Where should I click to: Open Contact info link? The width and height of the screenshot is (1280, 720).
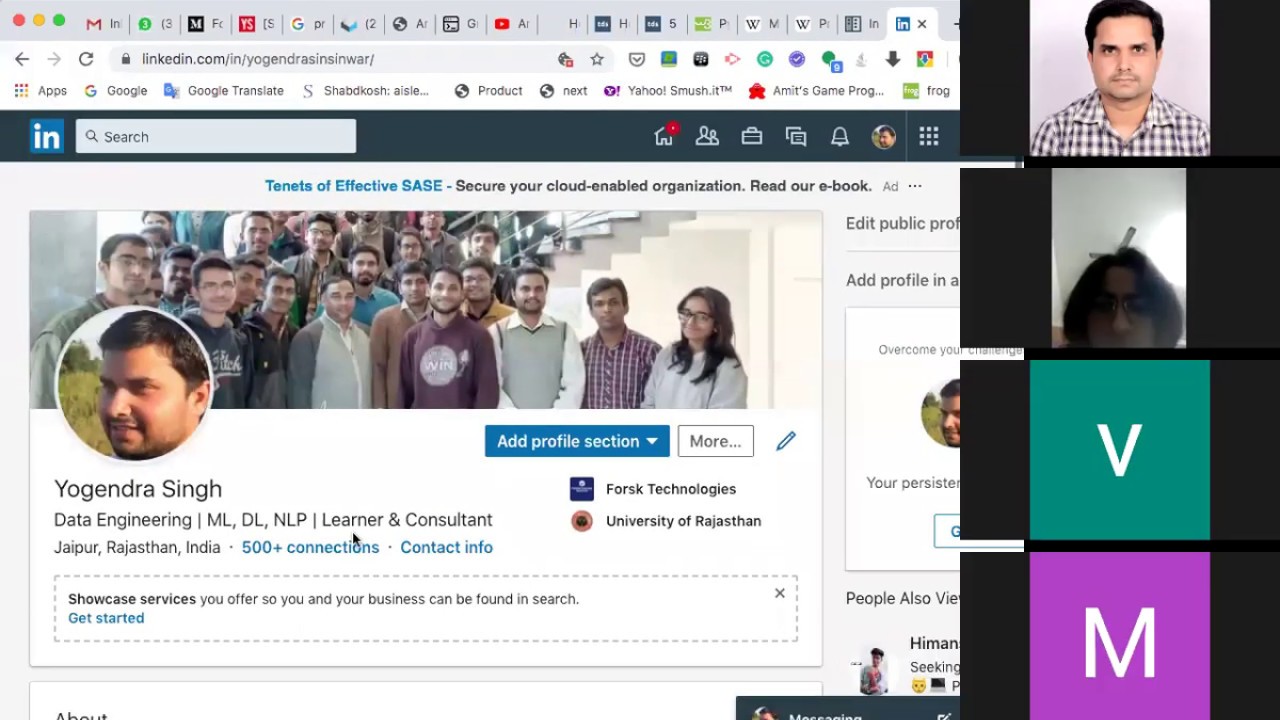point(446,547)
